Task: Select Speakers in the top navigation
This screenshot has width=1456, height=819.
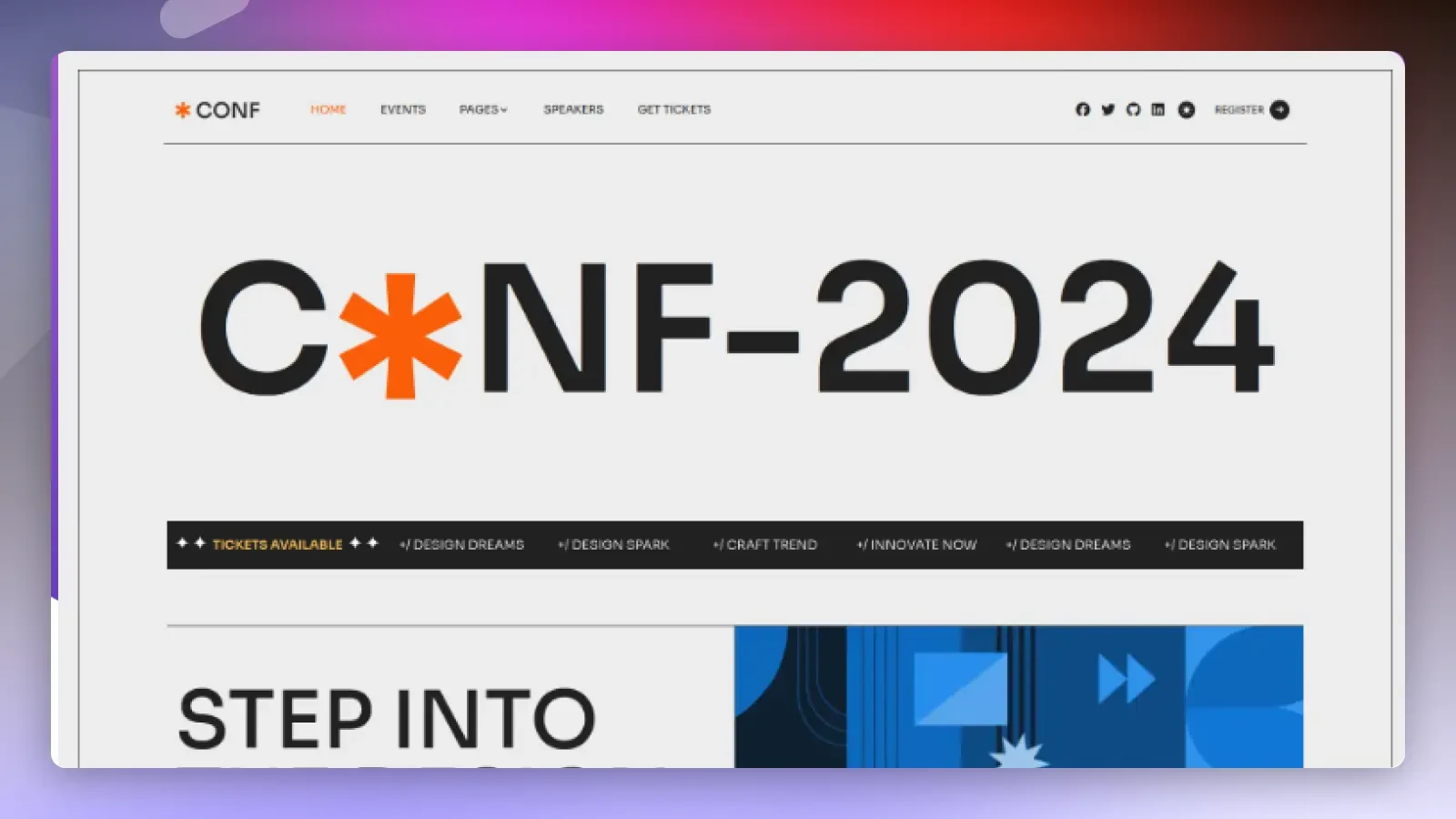Action: (x=573, y=109)
